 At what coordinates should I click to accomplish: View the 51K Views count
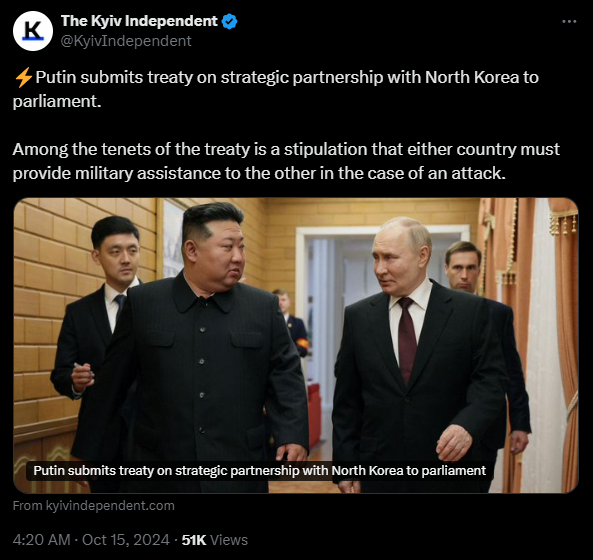tap(214, 540)
